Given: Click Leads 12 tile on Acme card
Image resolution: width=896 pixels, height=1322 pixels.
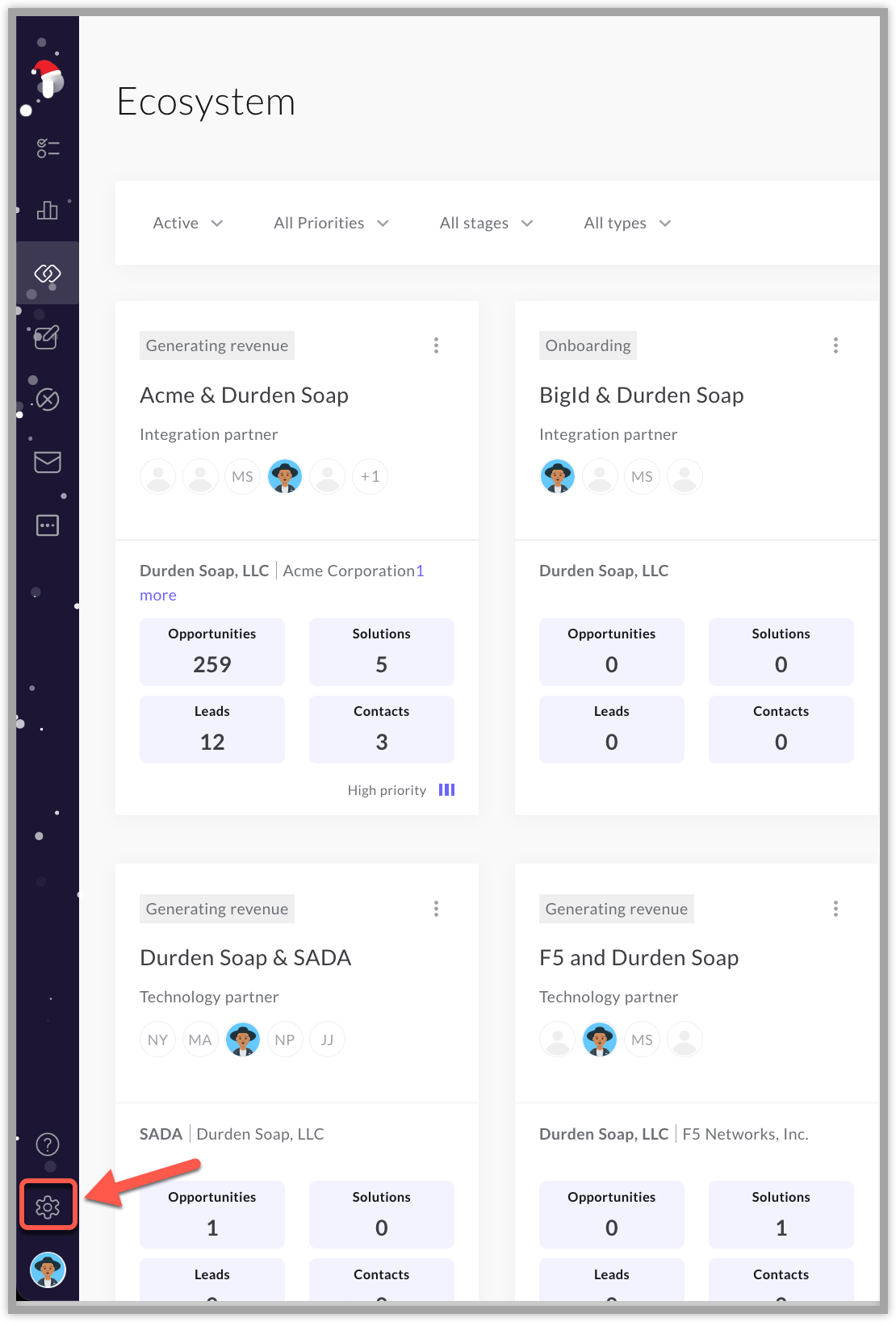Looking at the screenshot, I should point(212,730).
